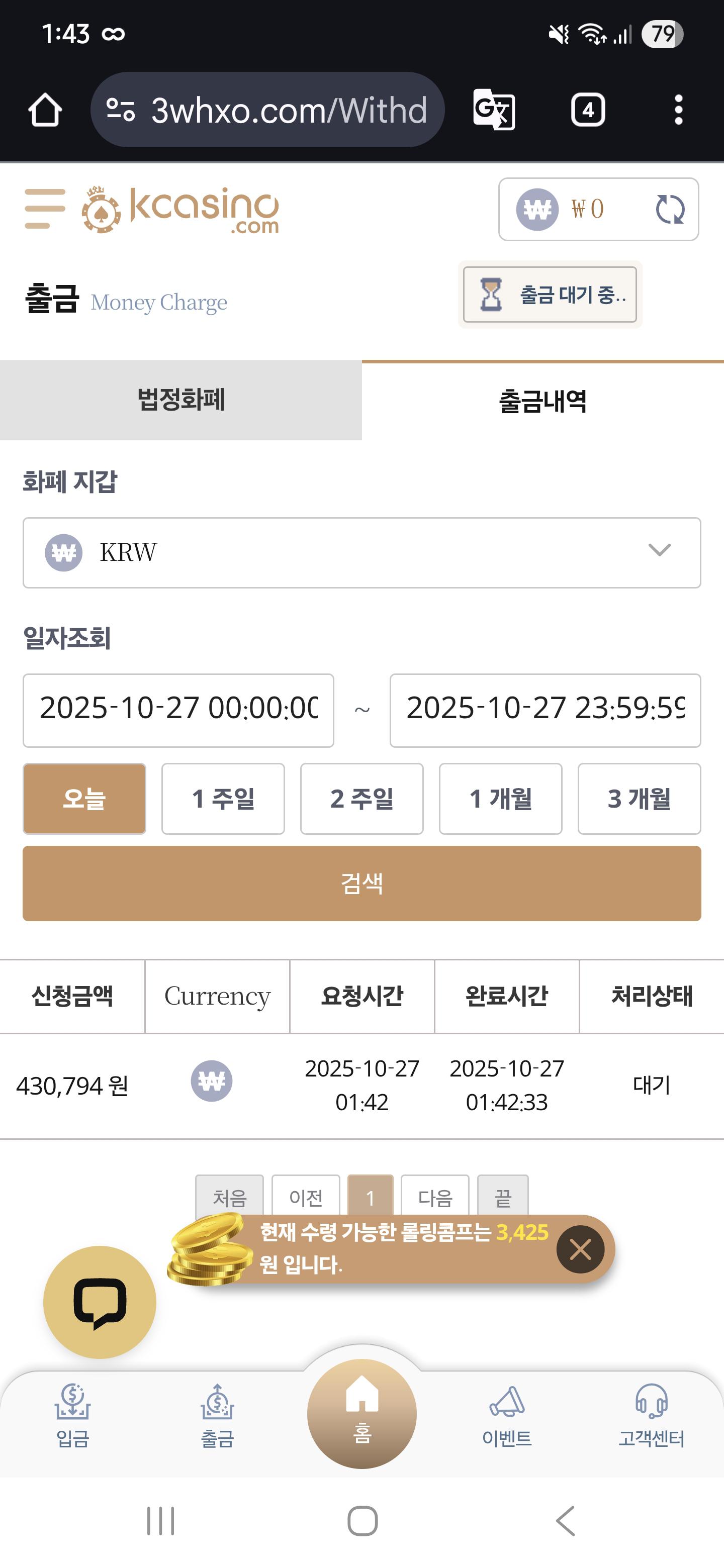Open the live chat bubble
Screen dimensions: 724x1568
click(x=100, y=1302)
